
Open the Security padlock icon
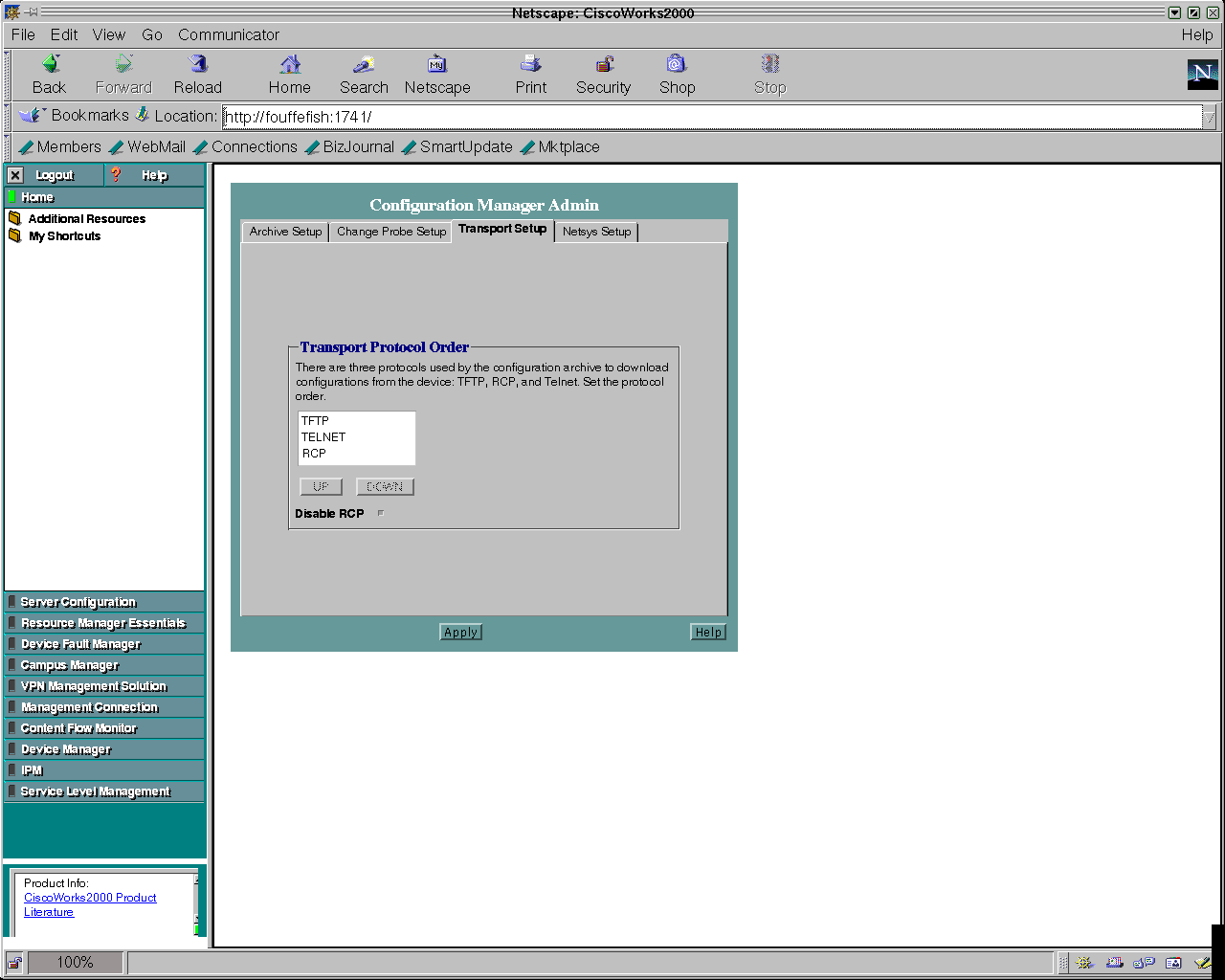click(604, 64)
